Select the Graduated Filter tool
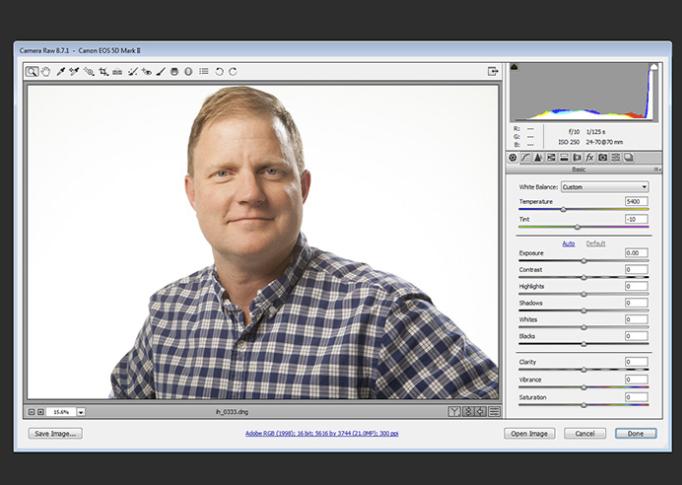Screen dimensions: 682x485 [x=174, y=72]
